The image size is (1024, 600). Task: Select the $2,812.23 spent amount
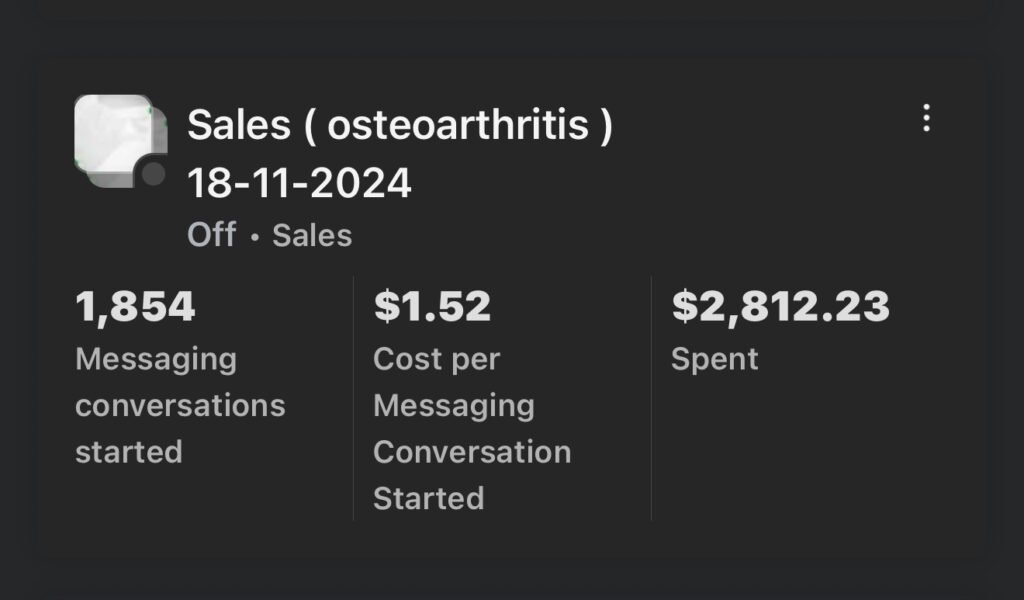pyautogui.click(x=780, y=307)
